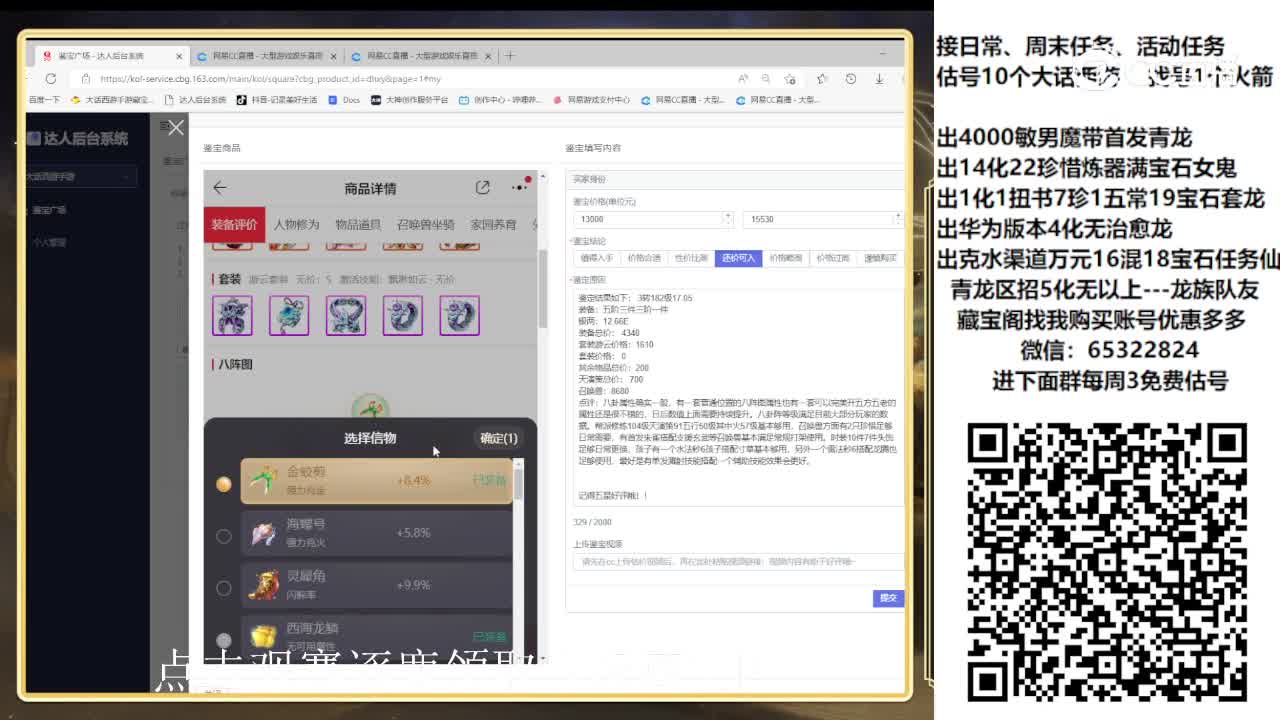Viewport: 1280px width, 720px height.
Task: Choose the 谨慎购买 appraisal conclusion
Action: pos(879,258)
